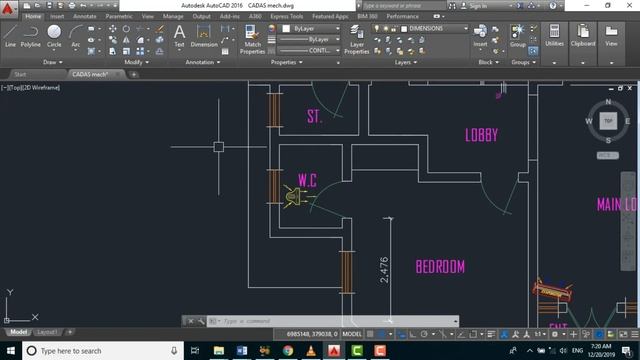Click the Offset tool icon
The width and height of the screenshot is (640, 360).
pyautogui.click(x=160, y=51)
